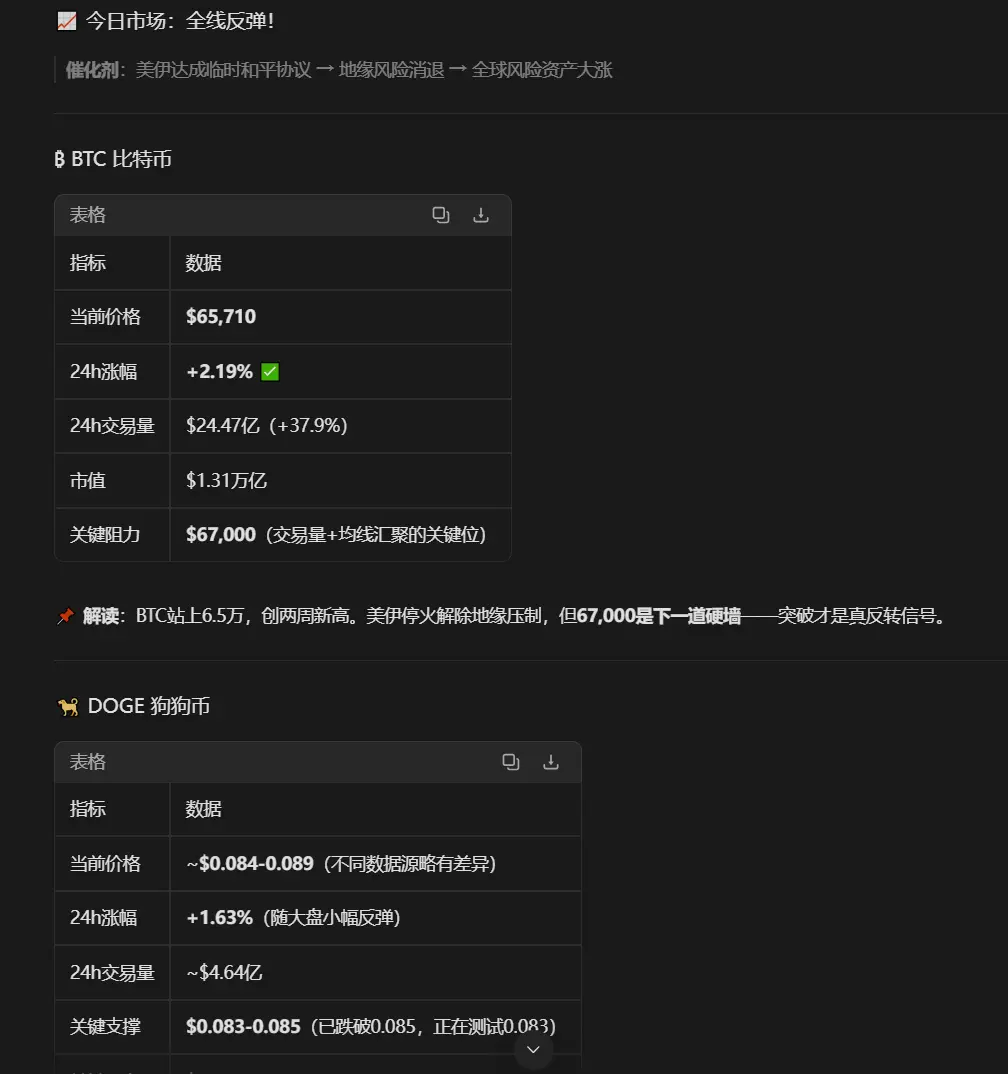Select the BTC +2.19% value

pos(220,372)
